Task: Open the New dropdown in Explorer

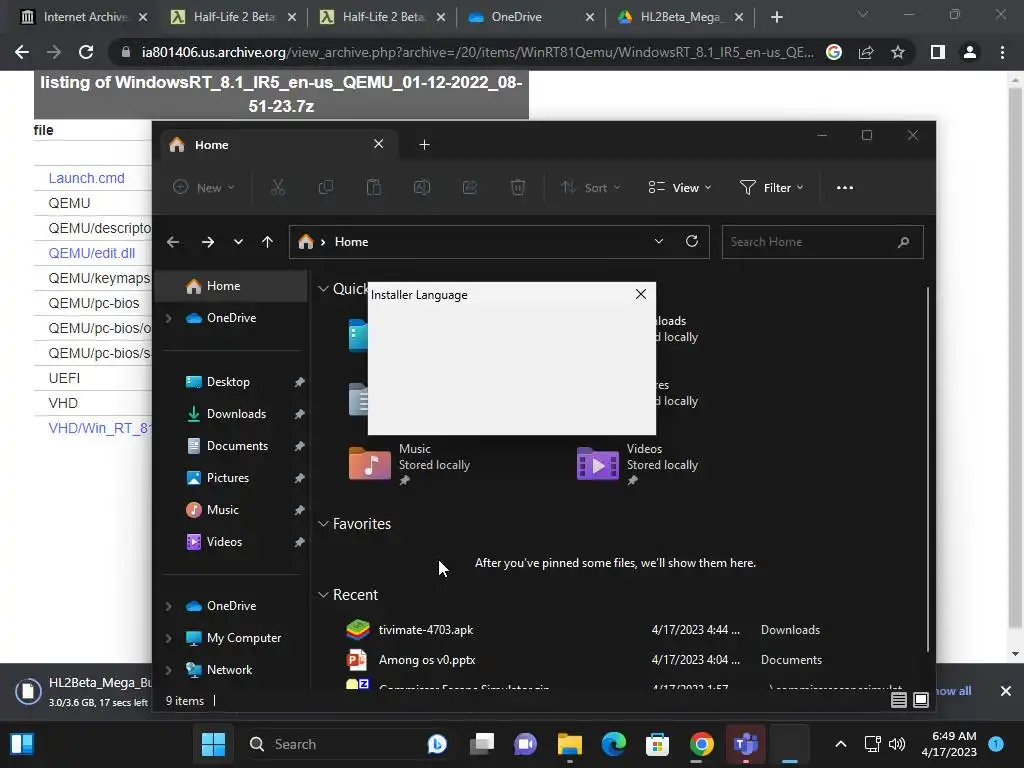Action: pos(203,187)
